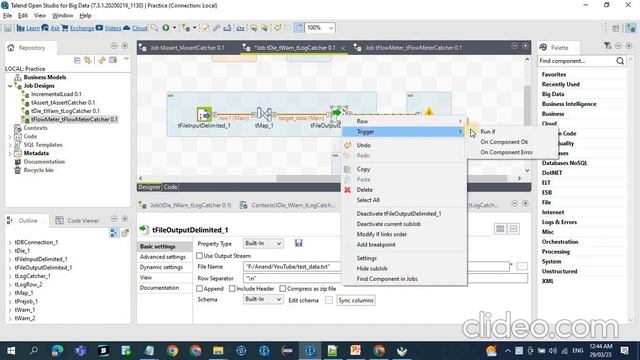The image size is (640, 360).
Task: Click the green Run job toolbar icon
Action: point(166,28)
